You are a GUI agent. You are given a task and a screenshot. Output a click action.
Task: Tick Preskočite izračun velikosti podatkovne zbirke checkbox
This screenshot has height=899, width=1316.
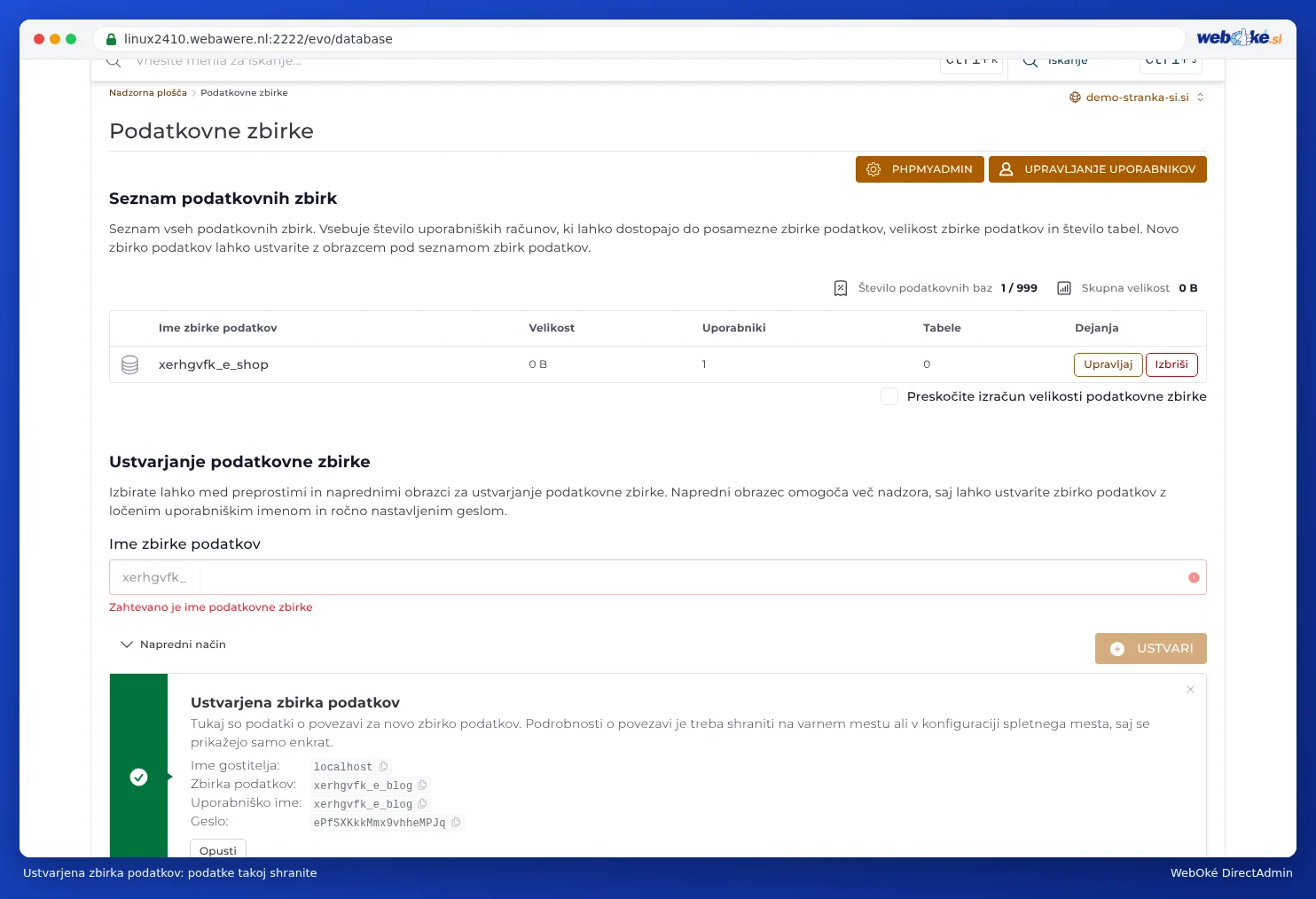coord(889,396)
